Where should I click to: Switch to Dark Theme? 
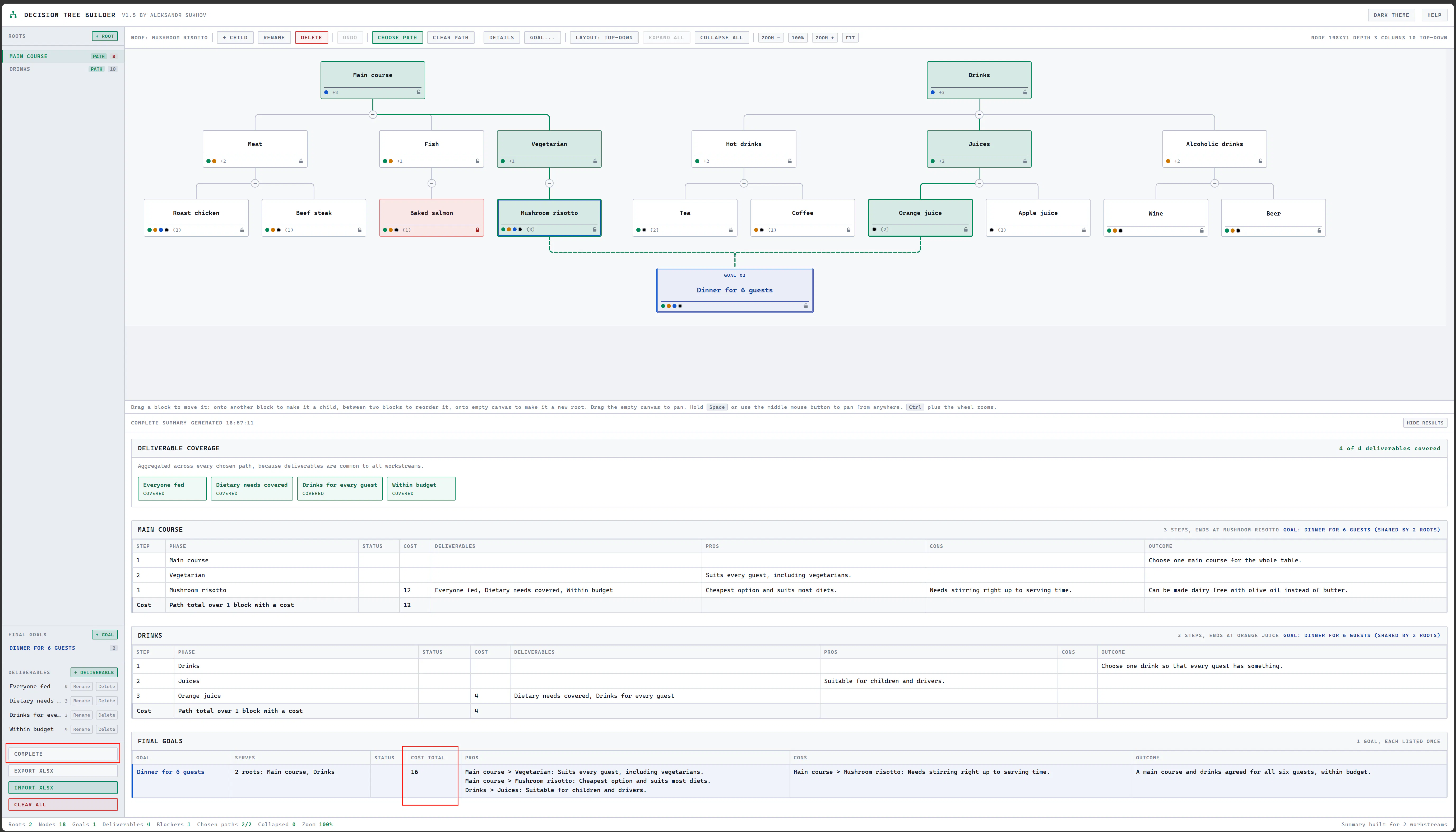1392,15
